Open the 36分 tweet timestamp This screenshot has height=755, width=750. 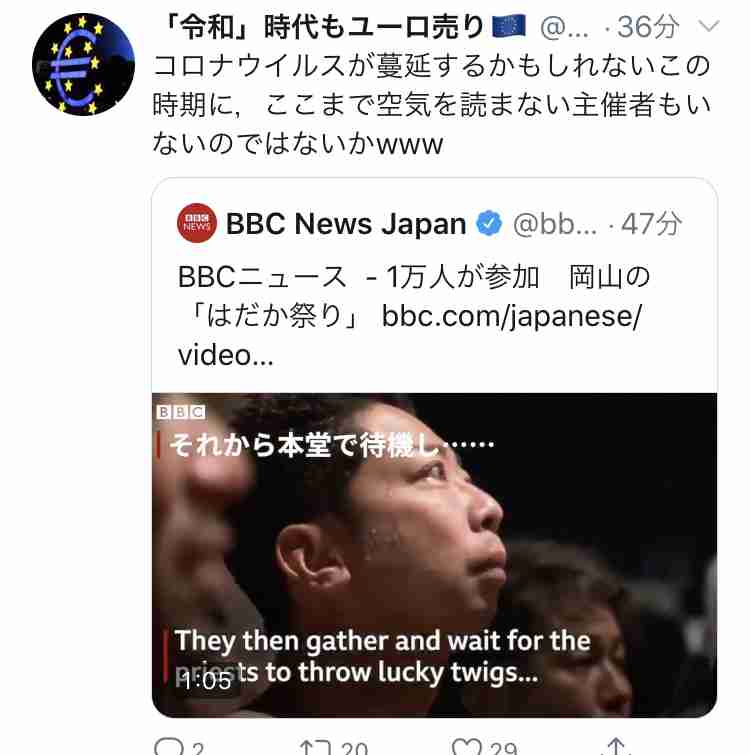click(x=648, y=27)
